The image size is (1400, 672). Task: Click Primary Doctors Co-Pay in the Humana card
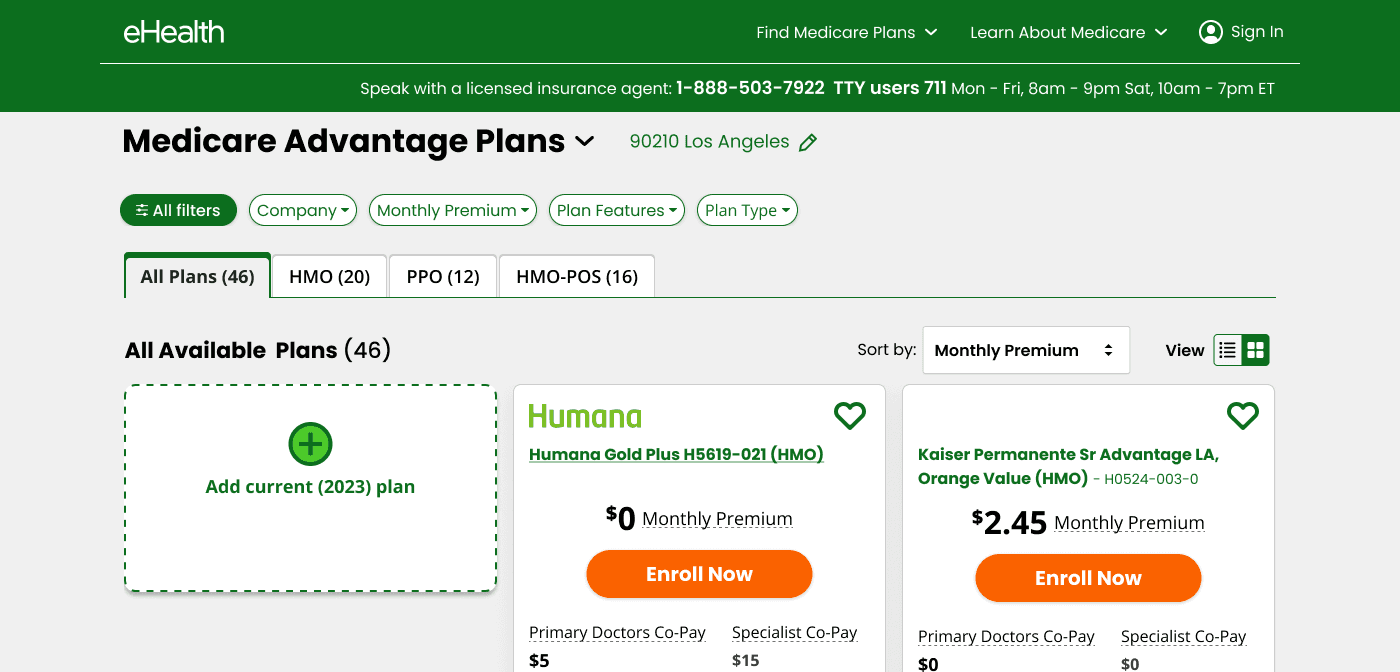tap(617, 633)
